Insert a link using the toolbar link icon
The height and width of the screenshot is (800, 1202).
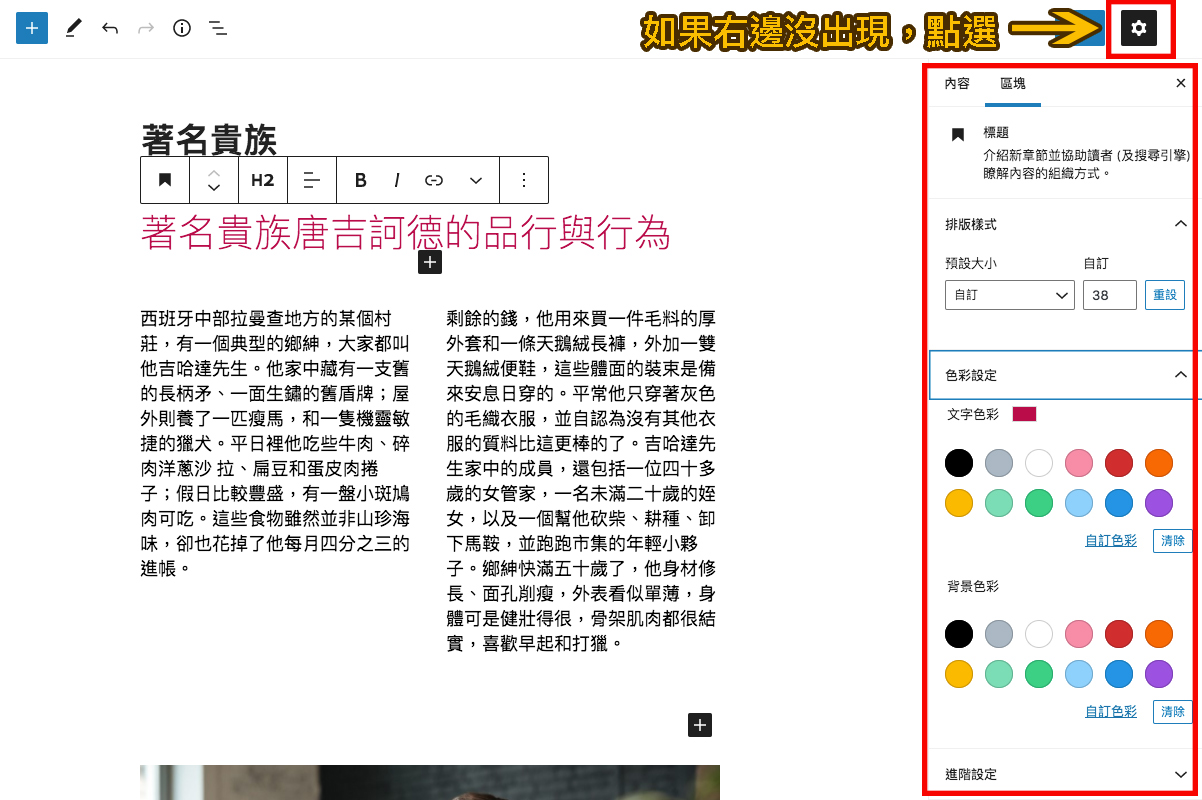click(x=434, y=180)
